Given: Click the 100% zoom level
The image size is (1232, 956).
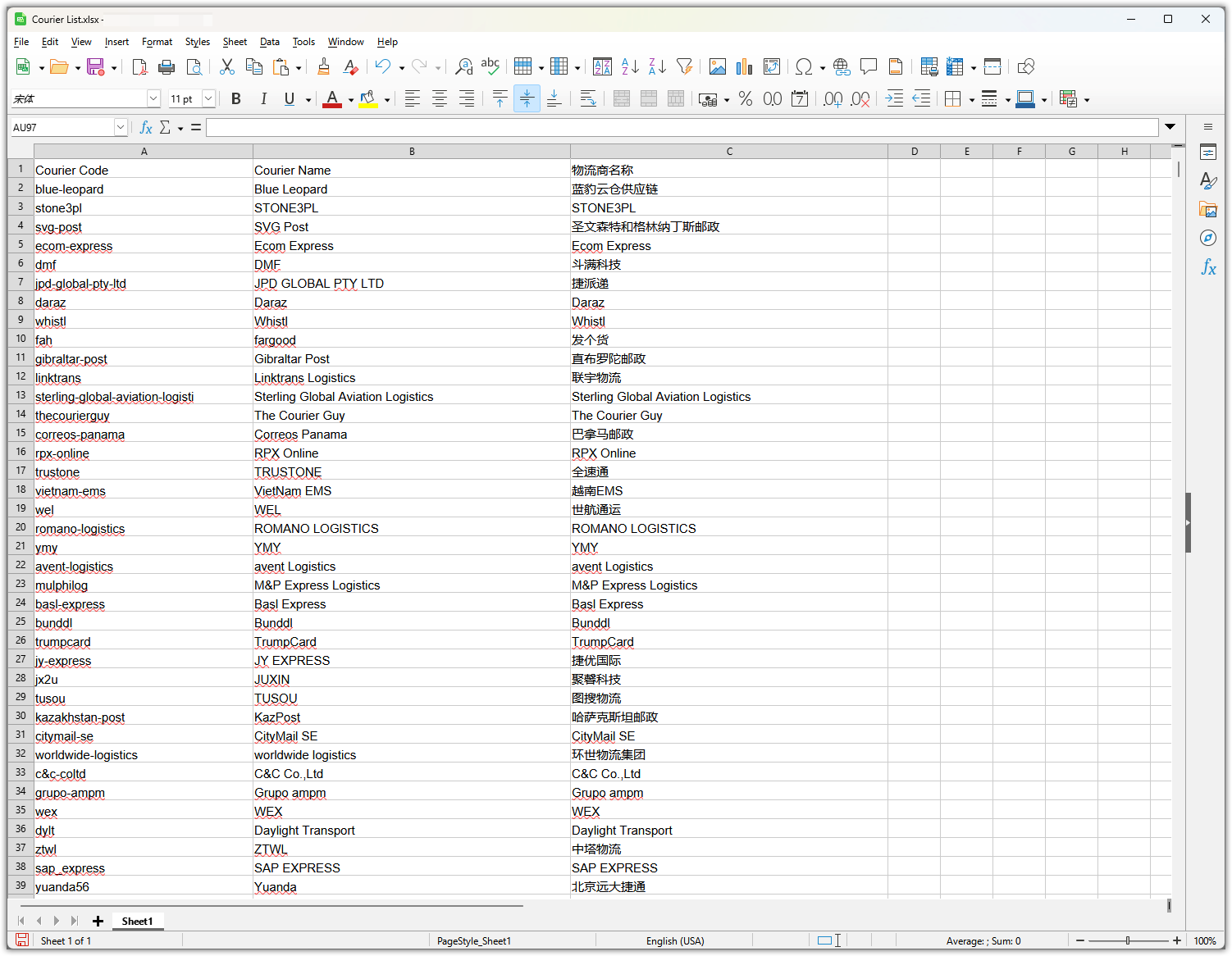Looking at the screenshot, I should pyautogui.click(x=1205, y=940).
